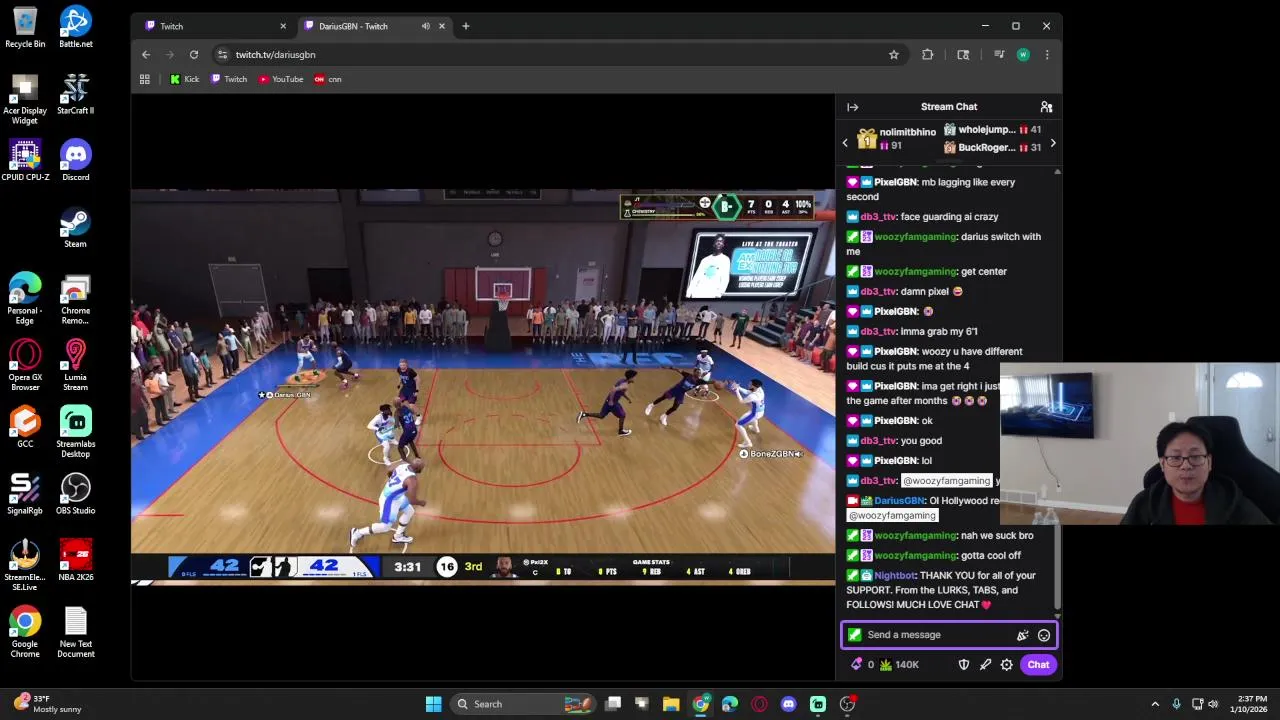
Task: Open the Twitch bookmark
Action: coord(229,79)
